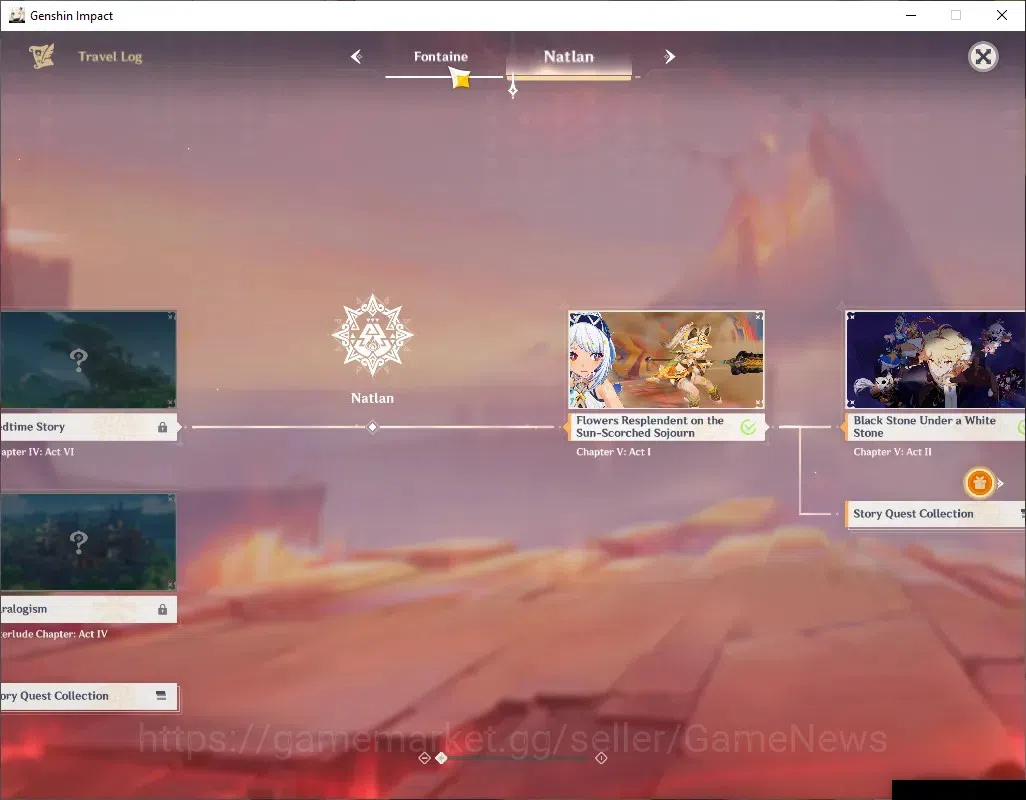Screen dimensions: 1026x800
Task: Minimize the Genshin Impact window
Action: pyautogui.click(x=911, y=15)
